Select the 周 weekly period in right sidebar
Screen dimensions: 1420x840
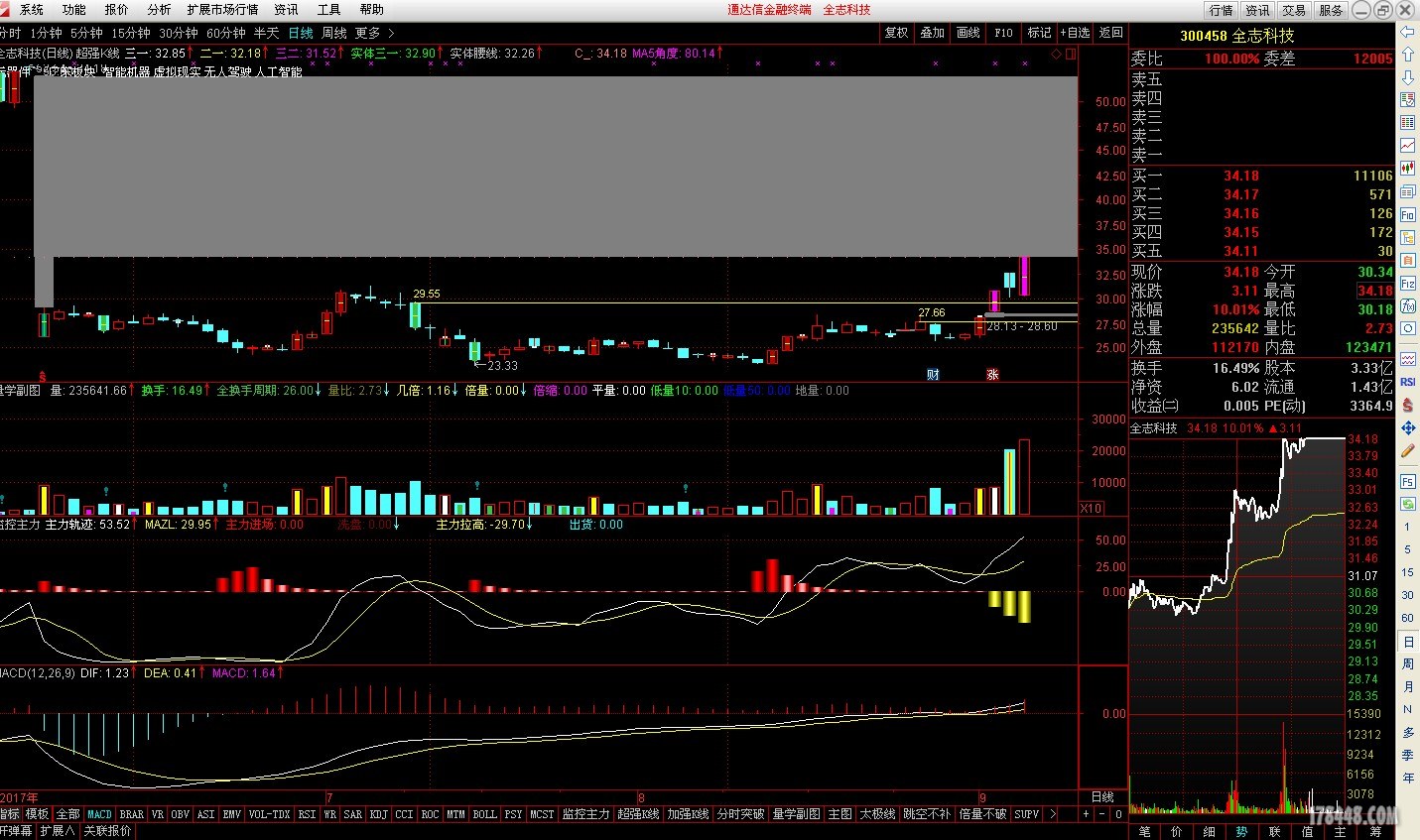(1407, 664)
